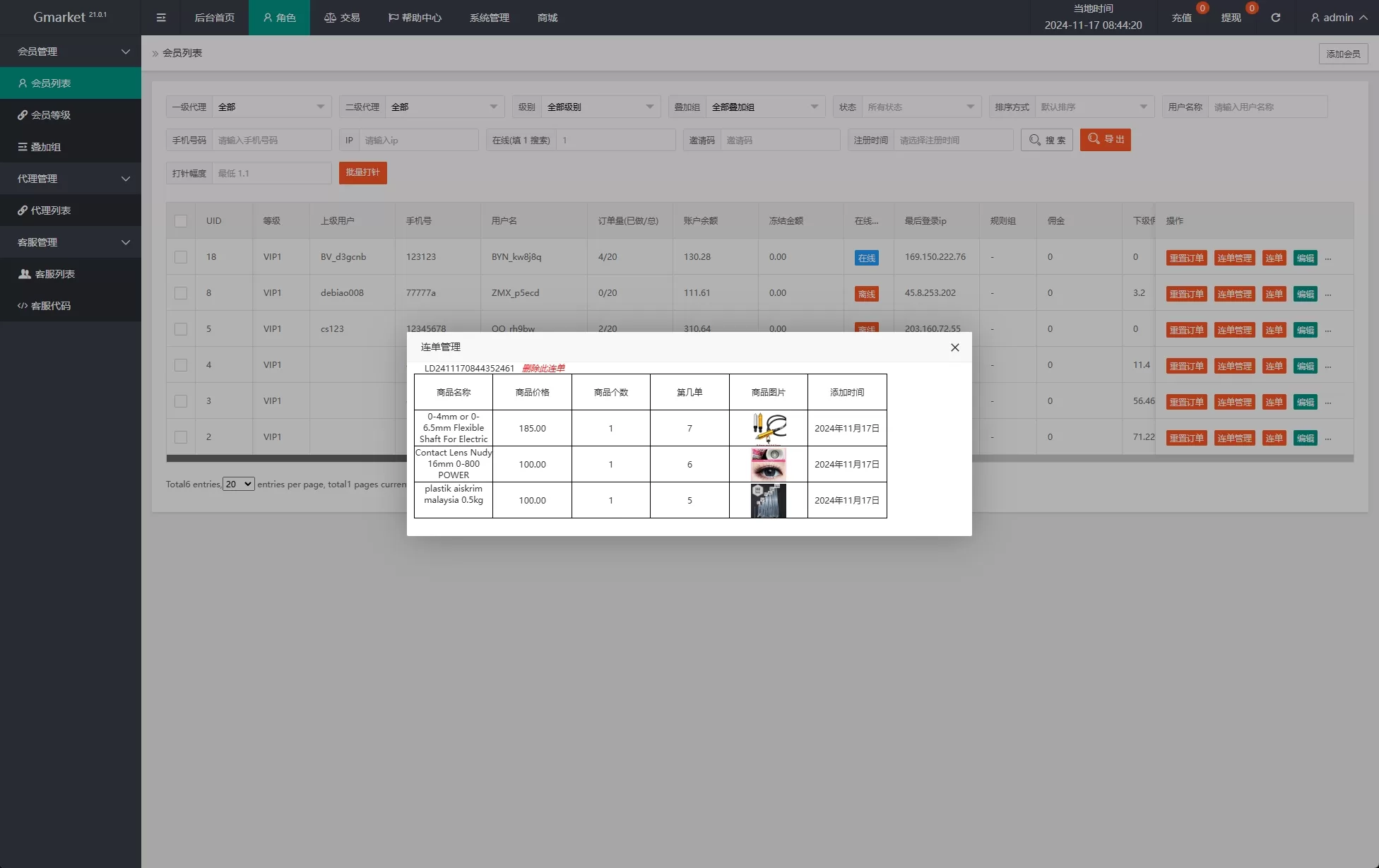Screen dimensions: 1379x868
Task: Tick the checkbox for UID 18 row
Action: coord(181,257)
